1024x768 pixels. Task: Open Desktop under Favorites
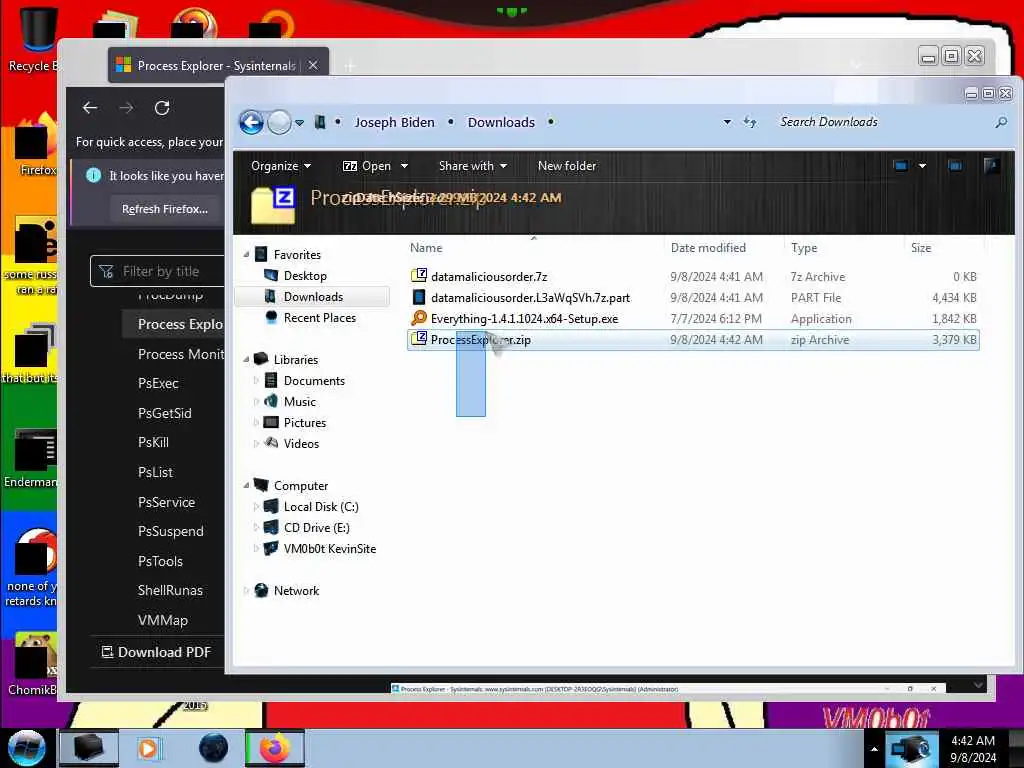point(305,276)
